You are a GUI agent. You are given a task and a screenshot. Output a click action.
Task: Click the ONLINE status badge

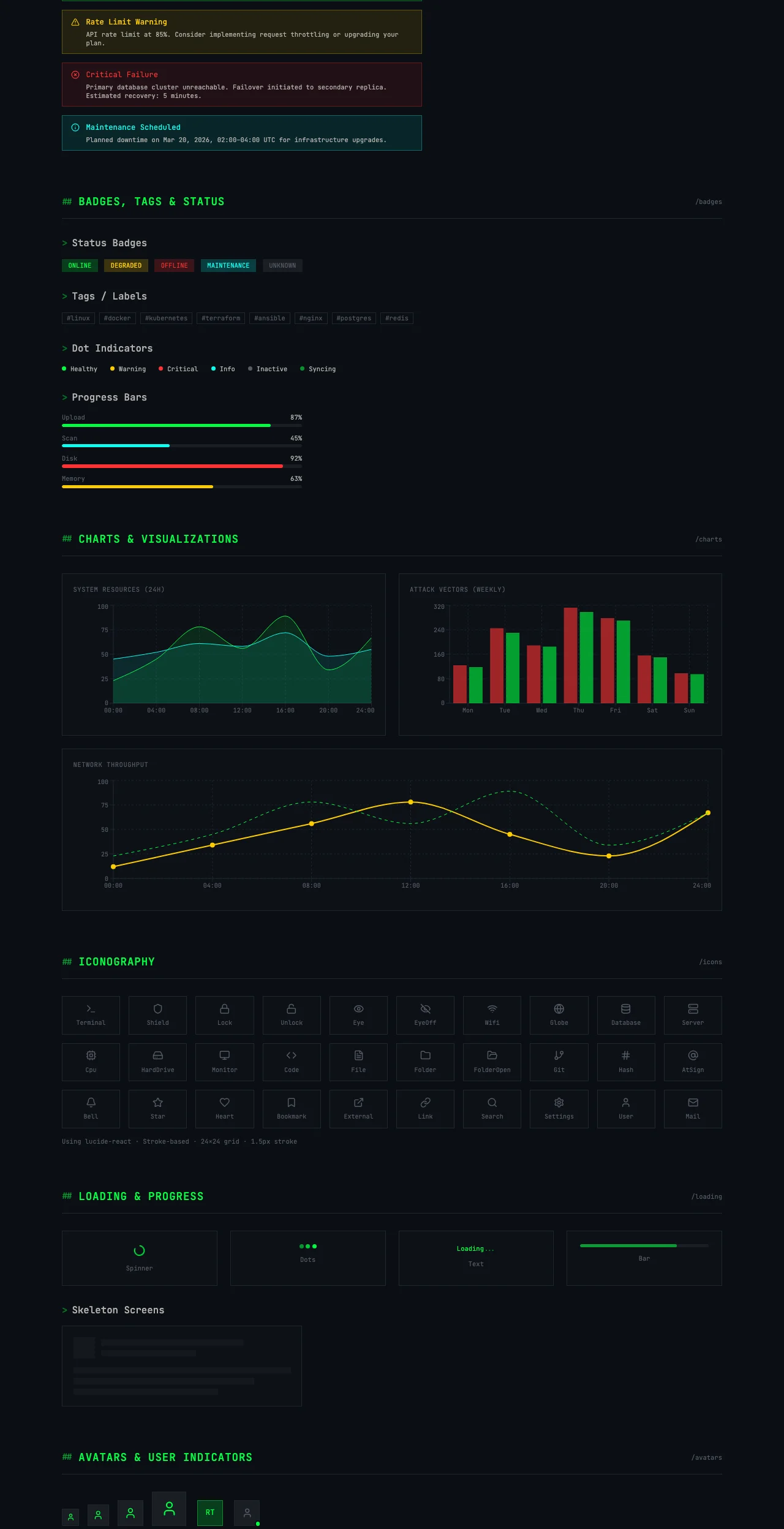[80, 265]
